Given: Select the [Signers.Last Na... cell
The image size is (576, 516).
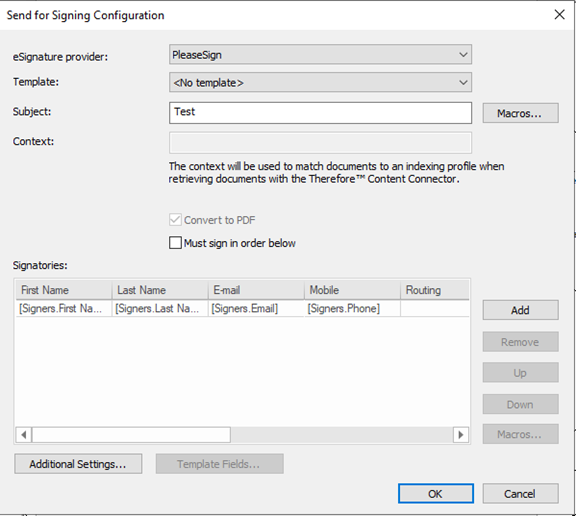Looking at the screenshot, I should 160,308.
